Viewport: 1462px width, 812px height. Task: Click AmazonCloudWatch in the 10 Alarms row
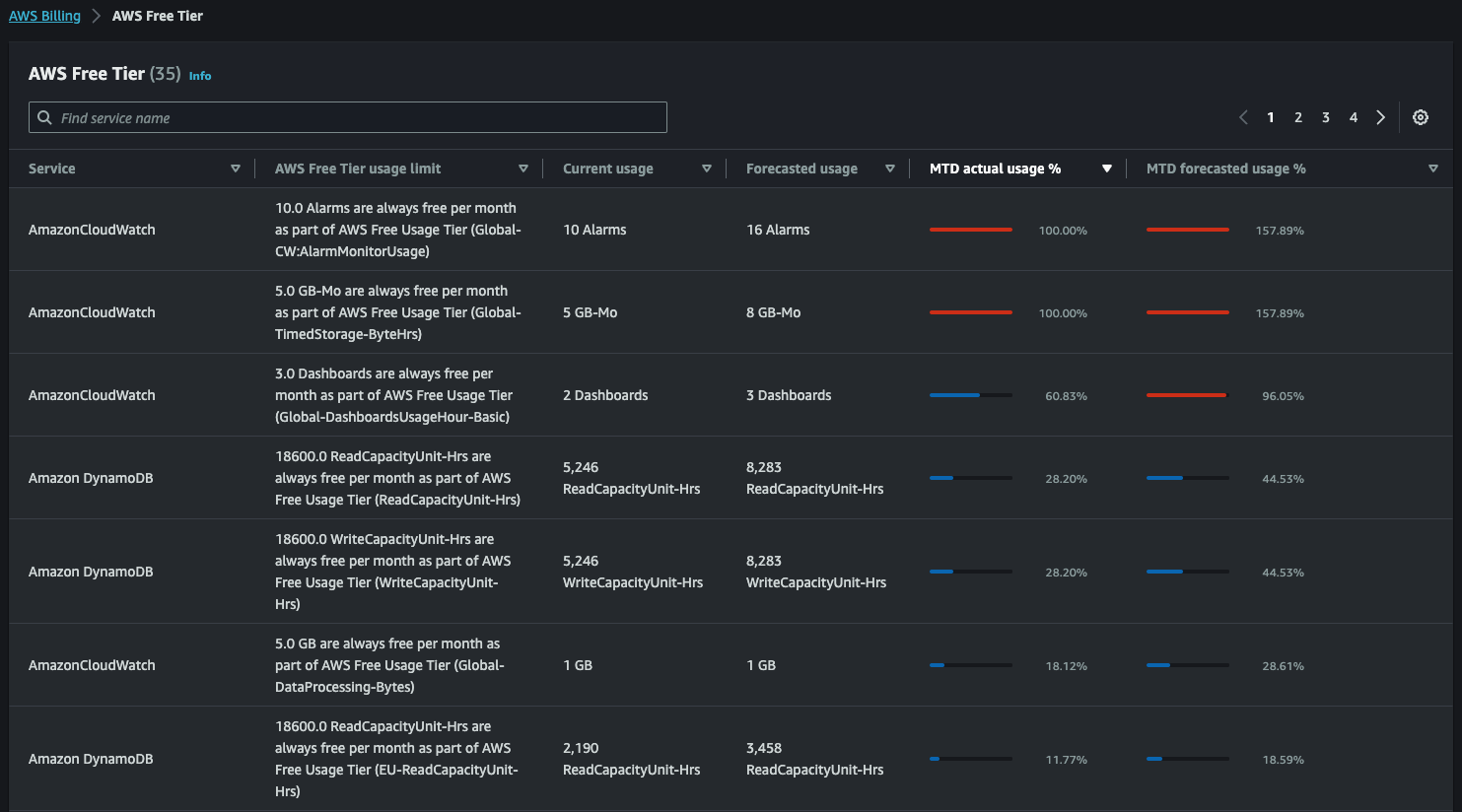pos(92,230)
